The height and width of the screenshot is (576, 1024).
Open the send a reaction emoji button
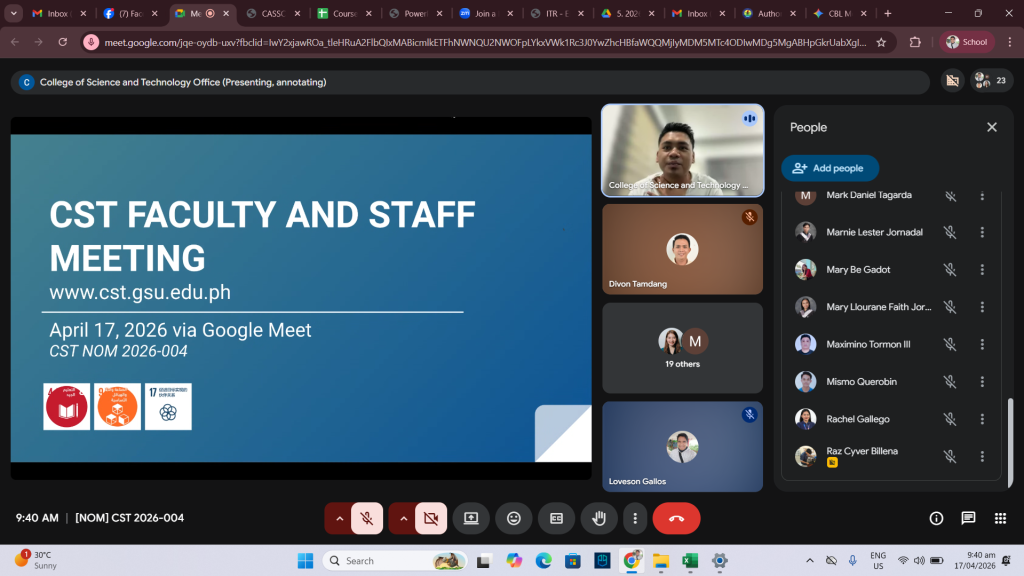tap(514, 518)
